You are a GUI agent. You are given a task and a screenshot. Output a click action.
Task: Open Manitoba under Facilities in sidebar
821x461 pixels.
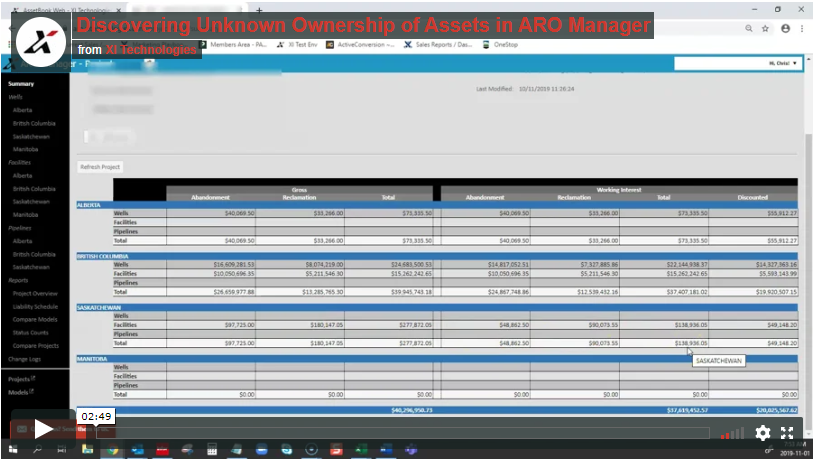(25, 215)
